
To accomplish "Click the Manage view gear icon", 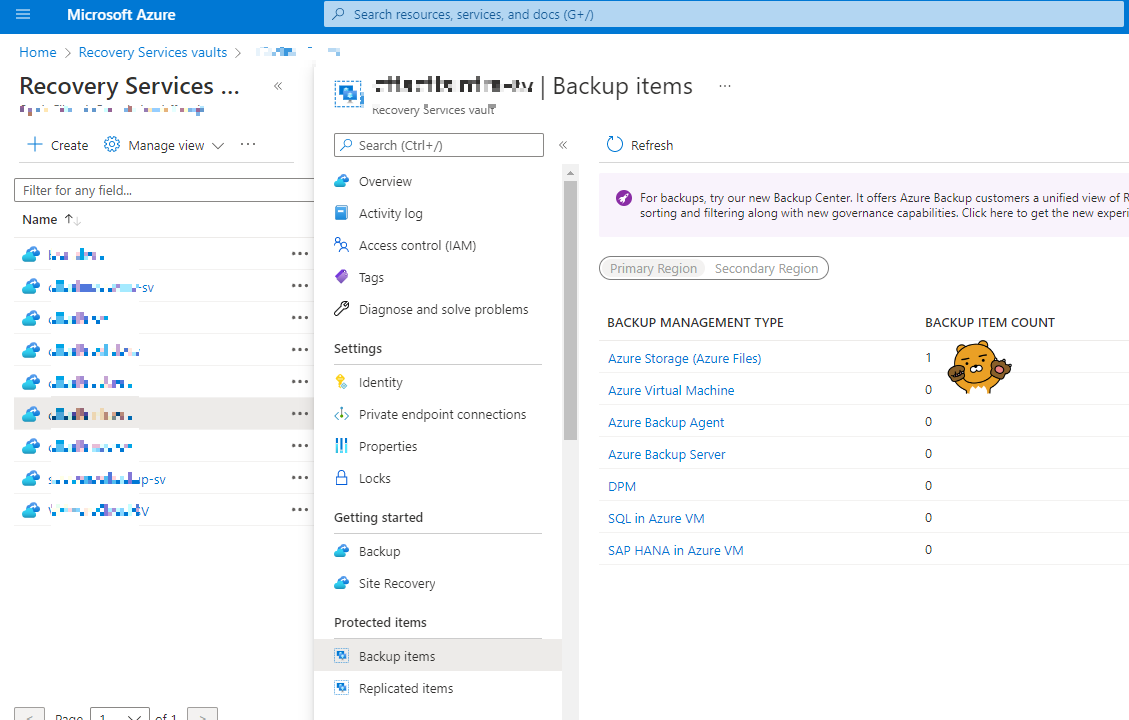I will click(112, 145).
